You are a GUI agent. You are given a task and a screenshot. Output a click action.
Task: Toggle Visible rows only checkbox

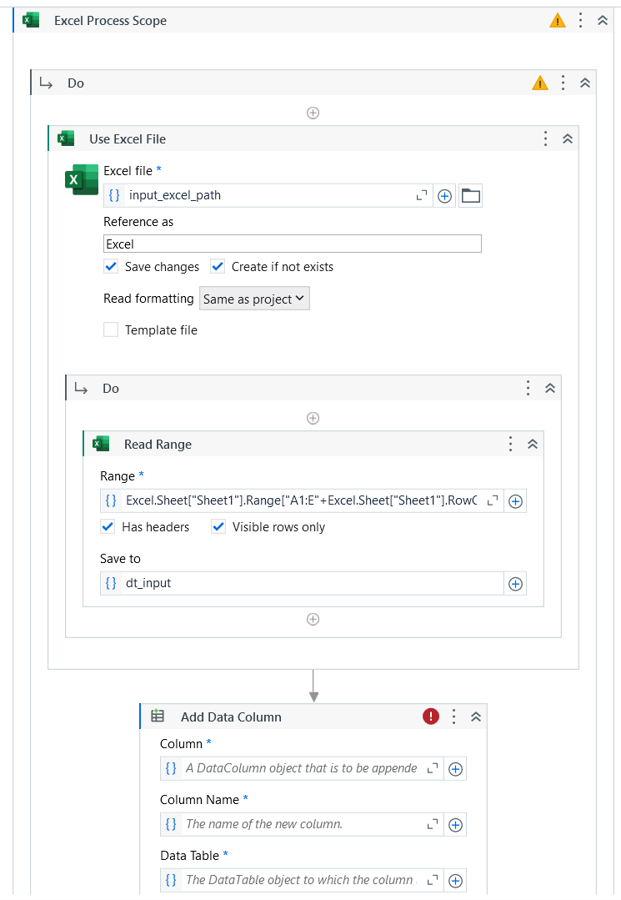218,526
